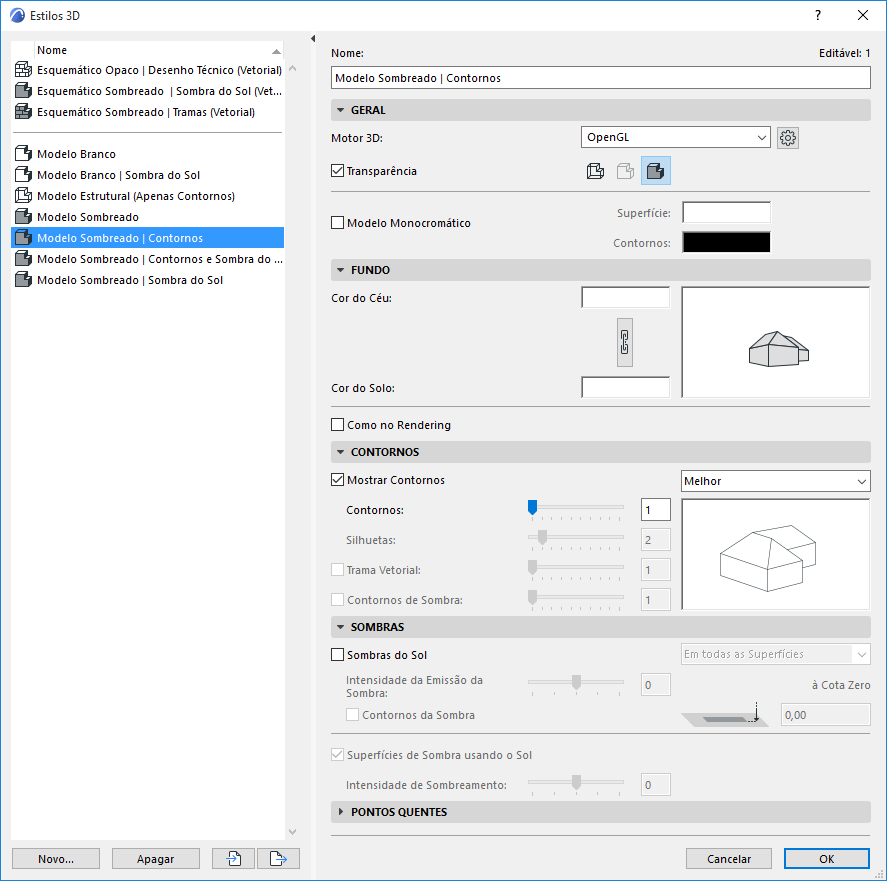Click the Novo... button
The width and height of the screenshot is (887, 881).
56,858
